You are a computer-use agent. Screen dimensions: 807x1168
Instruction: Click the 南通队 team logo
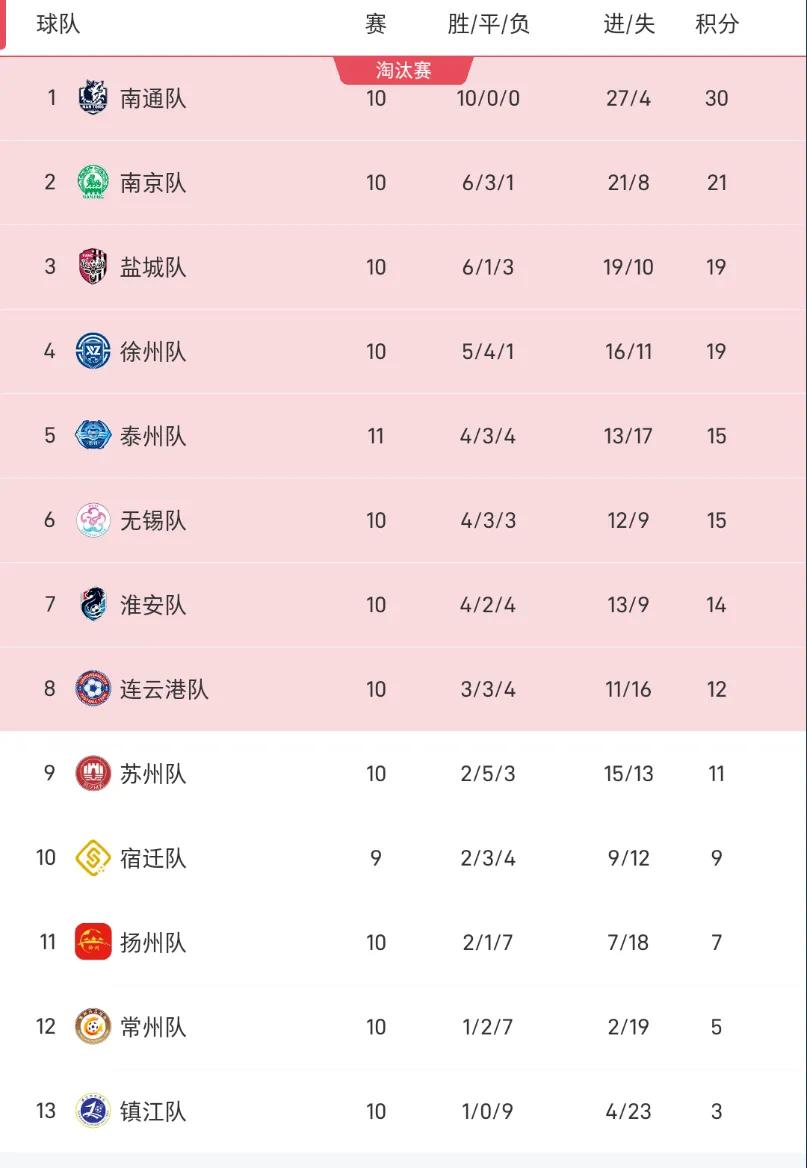(x=93, y=98)
